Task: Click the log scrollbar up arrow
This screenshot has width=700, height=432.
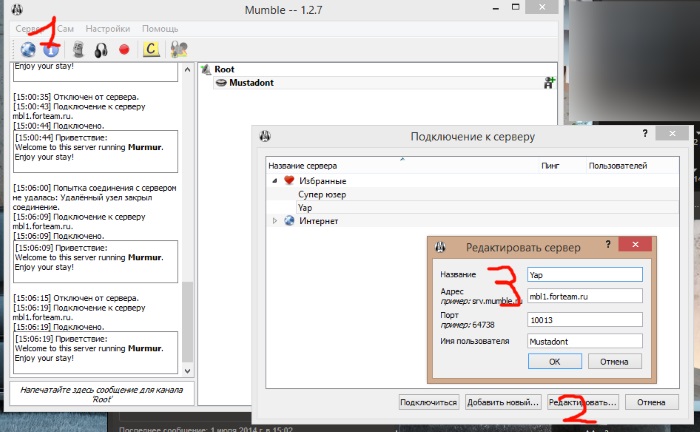Action: pyautogui.click(x=188, y=70)
